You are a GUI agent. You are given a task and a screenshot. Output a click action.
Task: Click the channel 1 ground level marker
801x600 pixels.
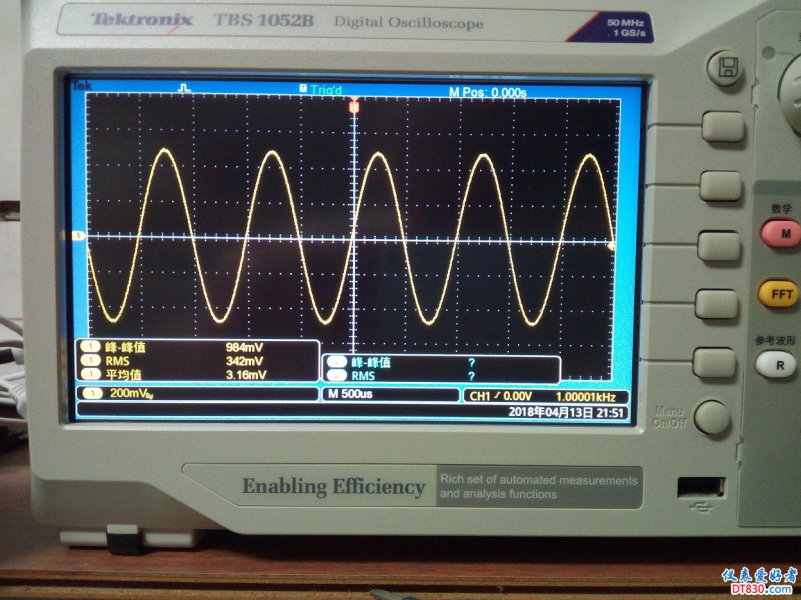tap(79, 237)
